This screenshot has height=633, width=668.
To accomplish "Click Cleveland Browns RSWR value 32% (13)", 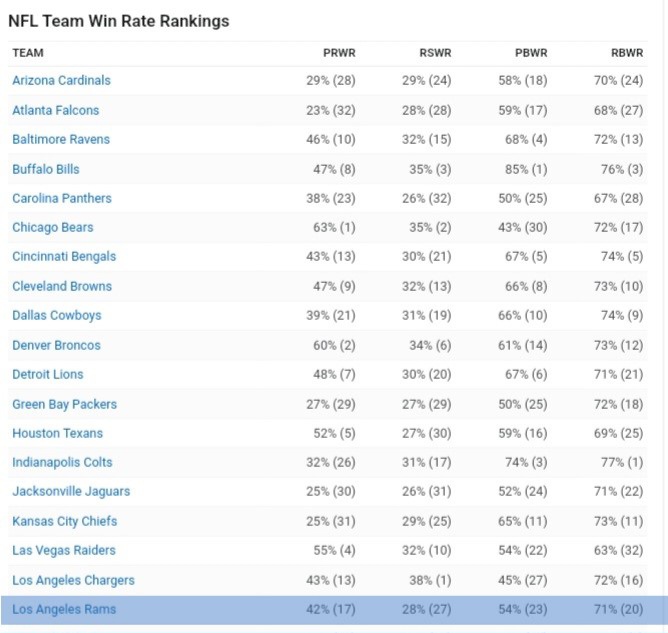I will coord(426,286).
